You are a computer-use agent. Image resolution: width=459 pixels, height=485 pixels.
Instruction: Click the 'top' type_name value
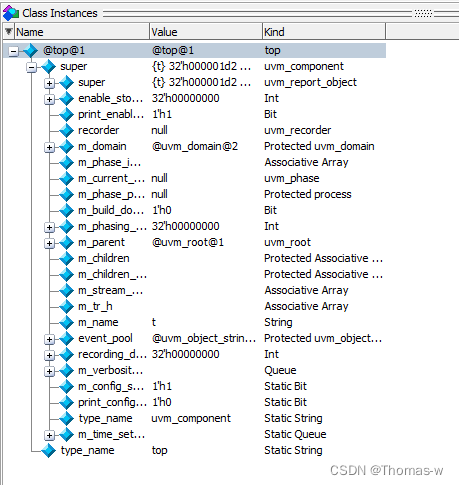[x=160, y=450]
